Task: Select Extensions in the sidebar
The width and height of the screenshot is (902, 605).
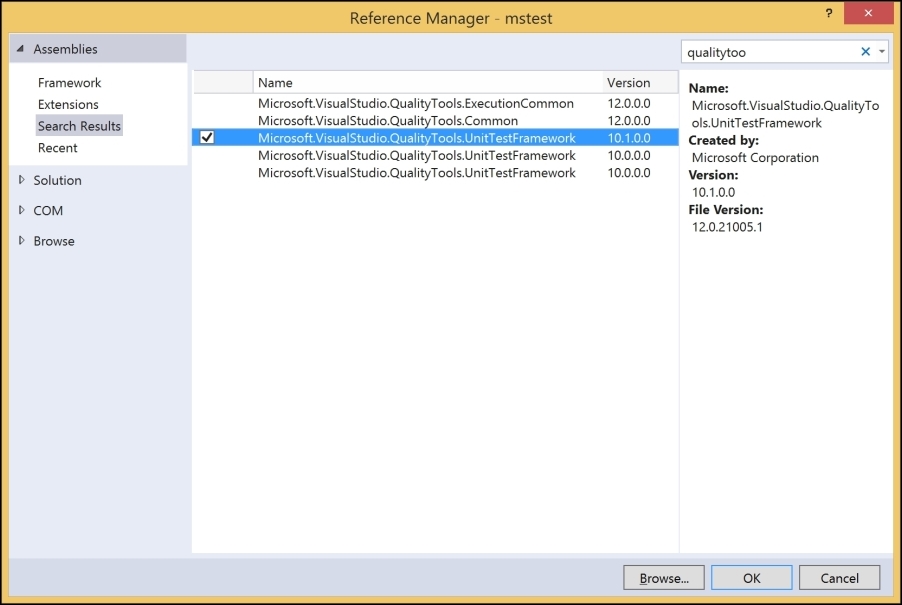Action: tap(68, 104)
